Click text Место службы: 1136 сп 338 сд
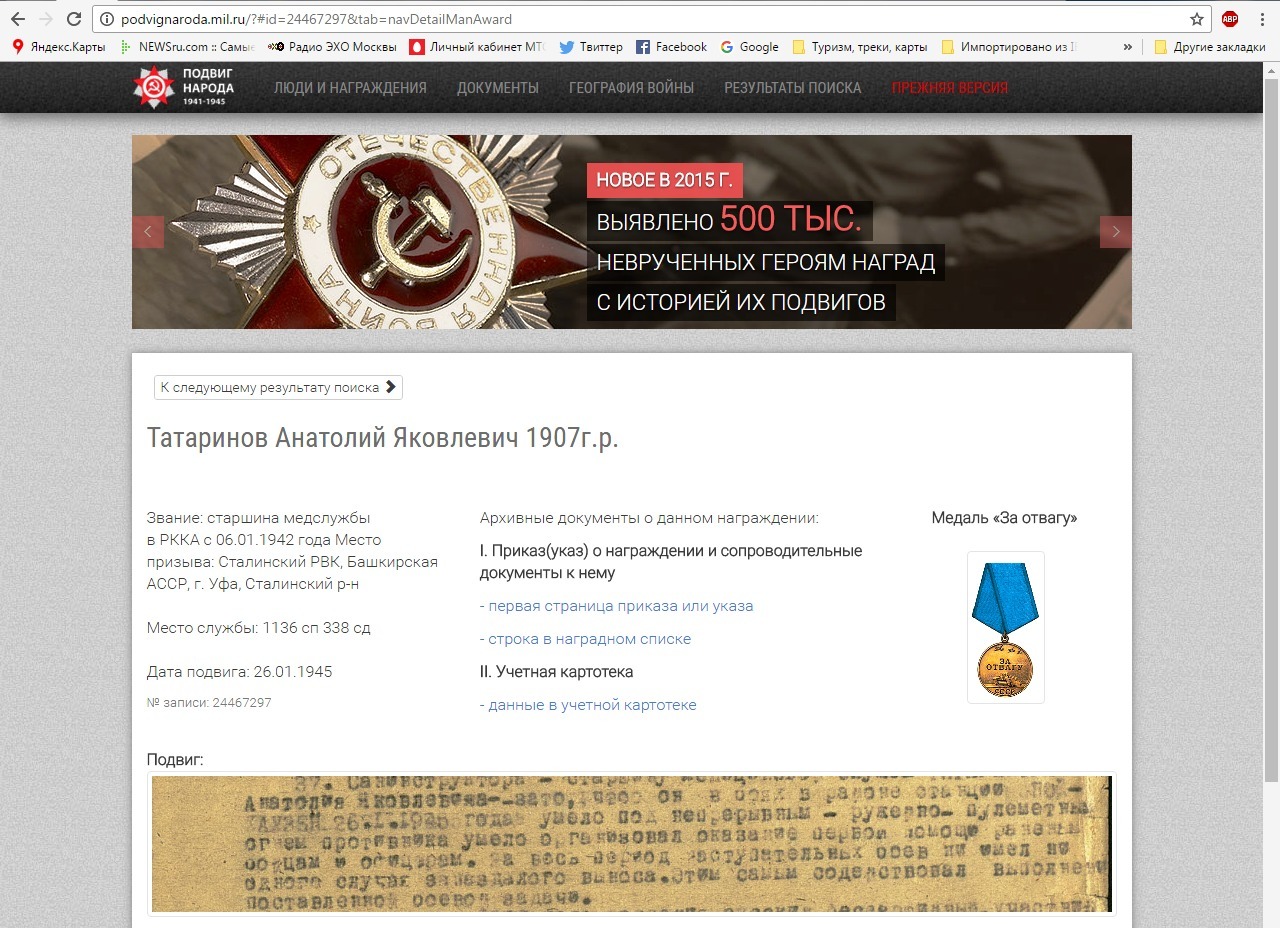This screenshot has height=928, width=1280. click(259, 628)
